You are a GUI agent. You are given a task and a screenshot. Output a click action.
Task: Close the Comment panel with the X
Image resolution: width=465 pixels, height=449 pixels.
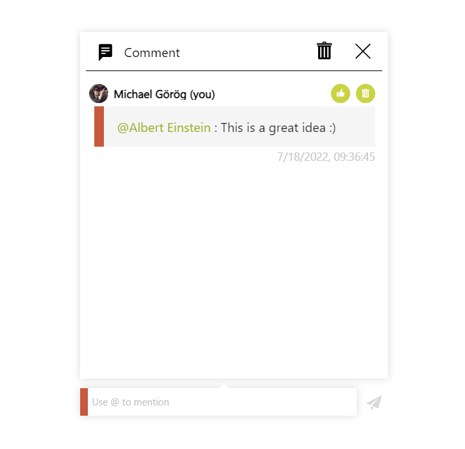tap(363, 51)
